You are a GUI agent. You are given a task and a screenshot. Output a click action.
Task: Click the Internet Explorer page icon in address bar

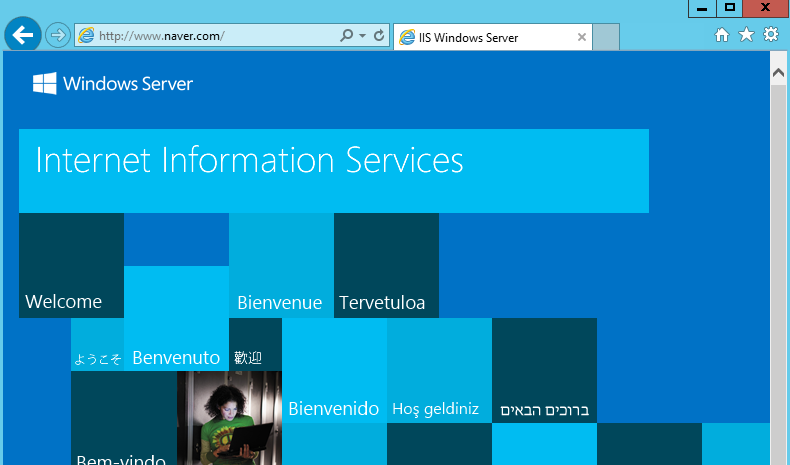86,35
